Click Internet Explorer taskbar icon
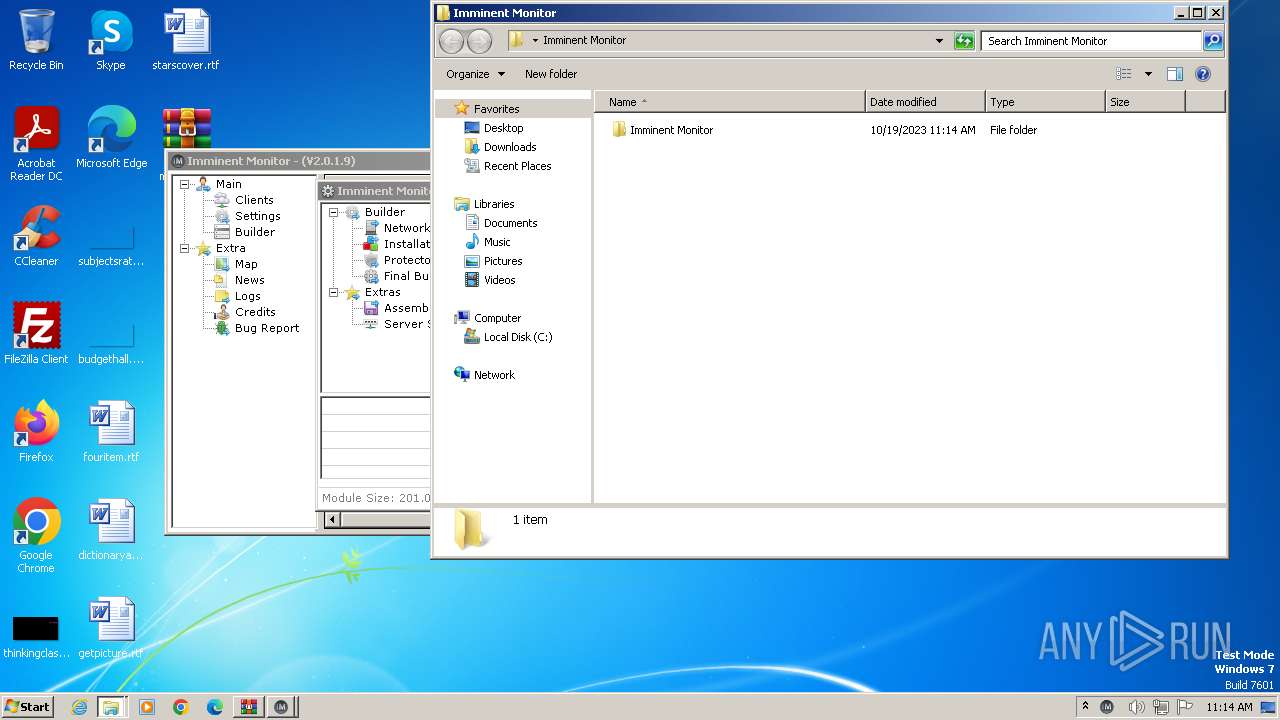Viewport: 1280px width, 720px height. (80, 707)
